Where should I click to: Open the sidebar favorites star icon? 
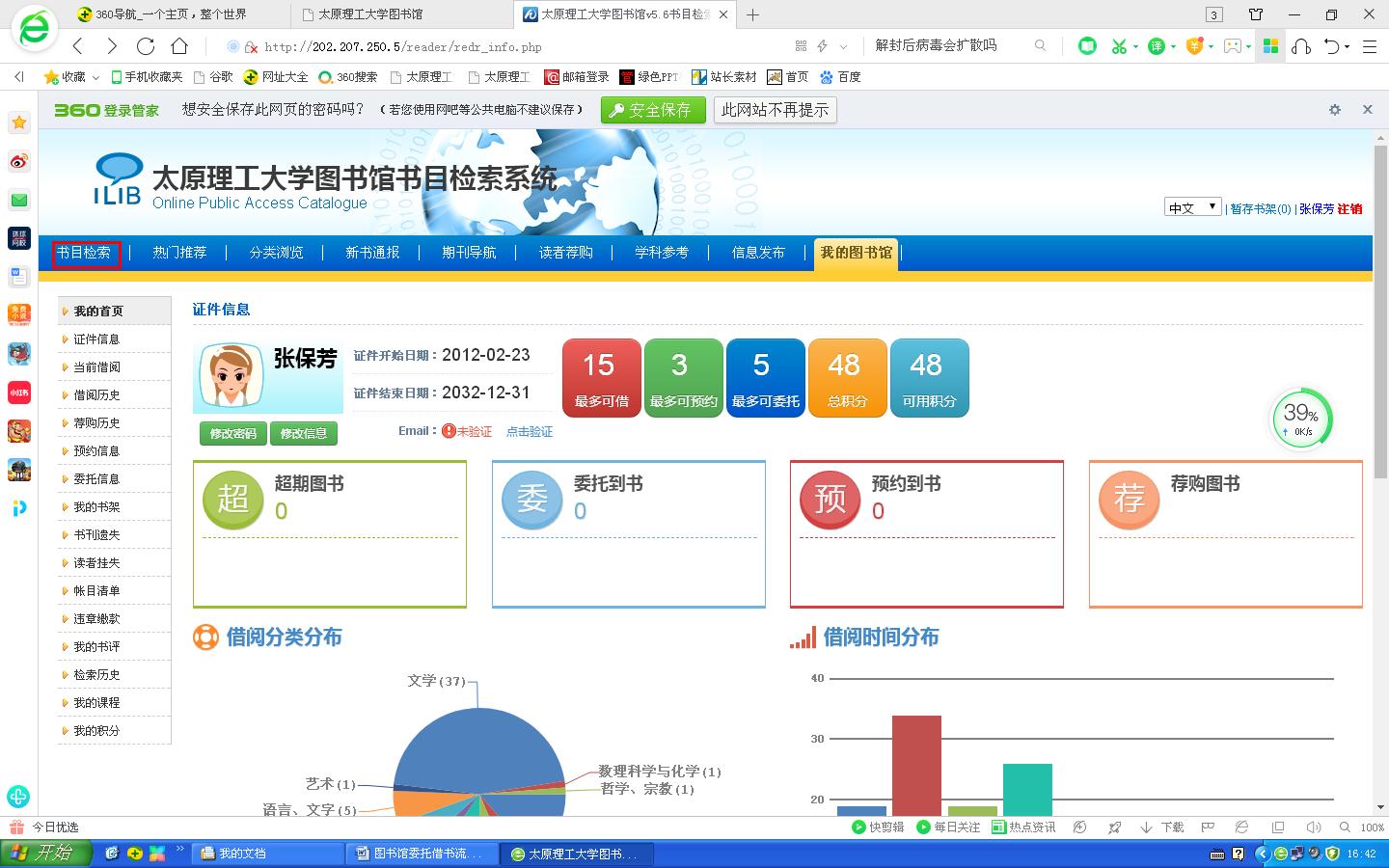click(x=19, y=122)
